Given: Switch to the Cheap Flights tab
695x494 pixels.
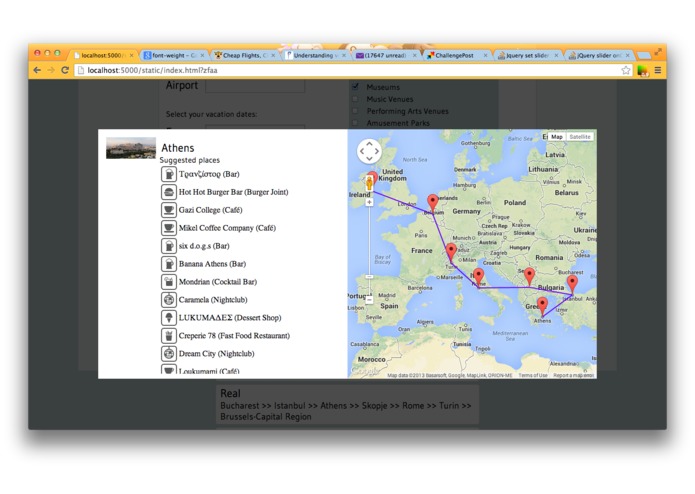Looking at the screenshot, I should (x=245, y=55).
